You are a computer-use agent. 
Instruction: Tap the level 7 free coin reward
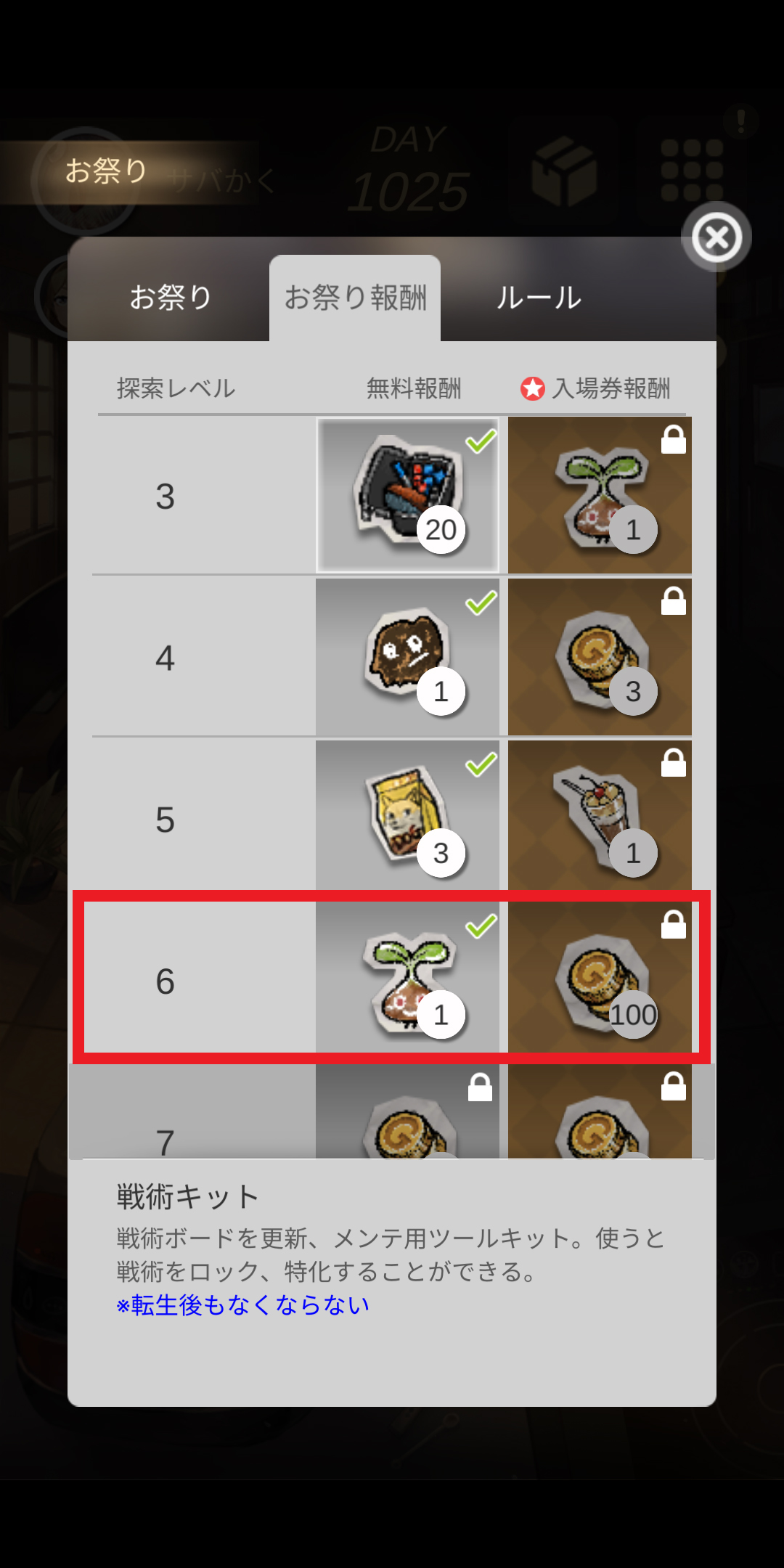click(407, 1111)
